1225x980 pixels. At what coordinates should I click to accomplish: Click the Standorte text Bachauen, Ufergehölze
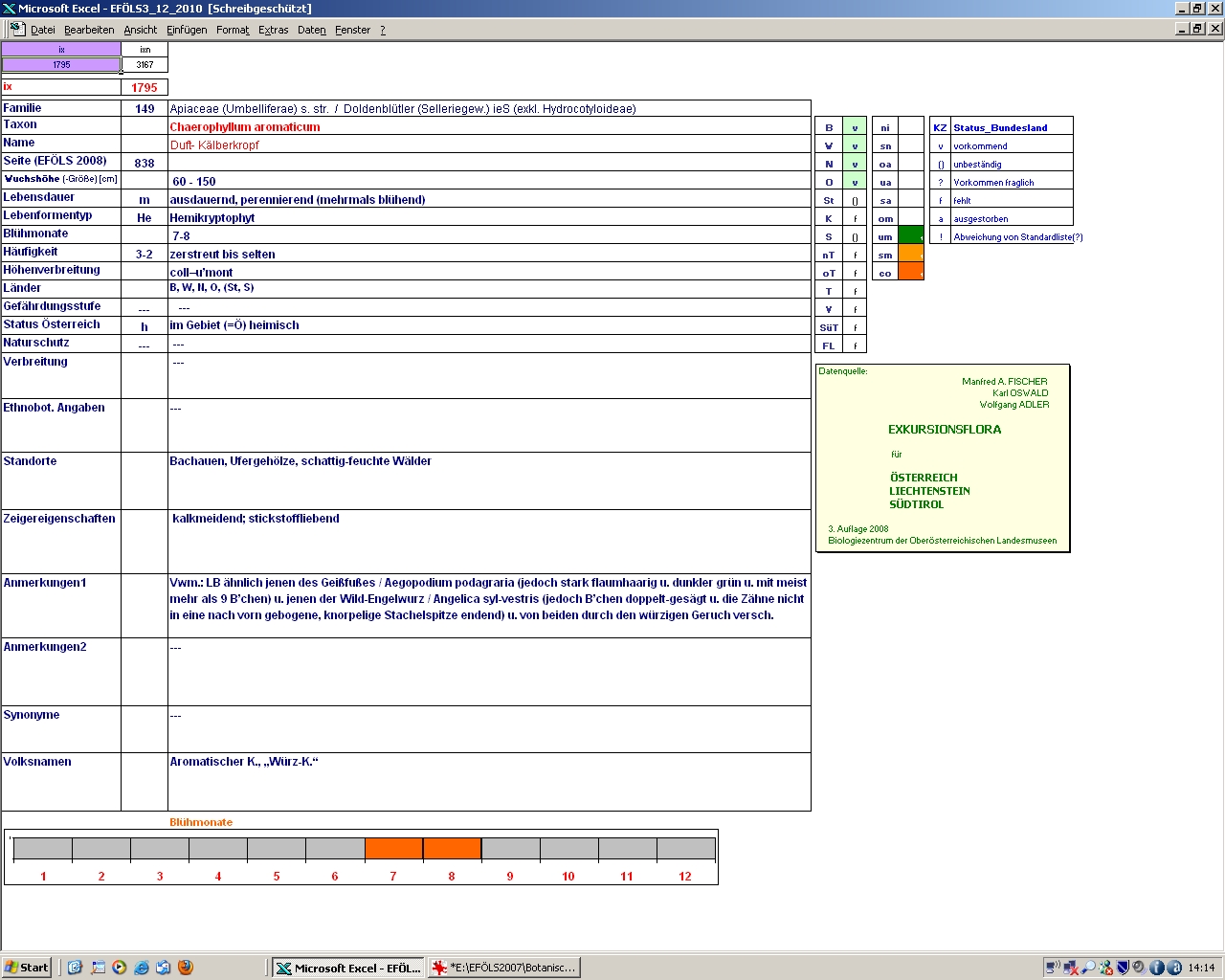(x=301, y=461)
